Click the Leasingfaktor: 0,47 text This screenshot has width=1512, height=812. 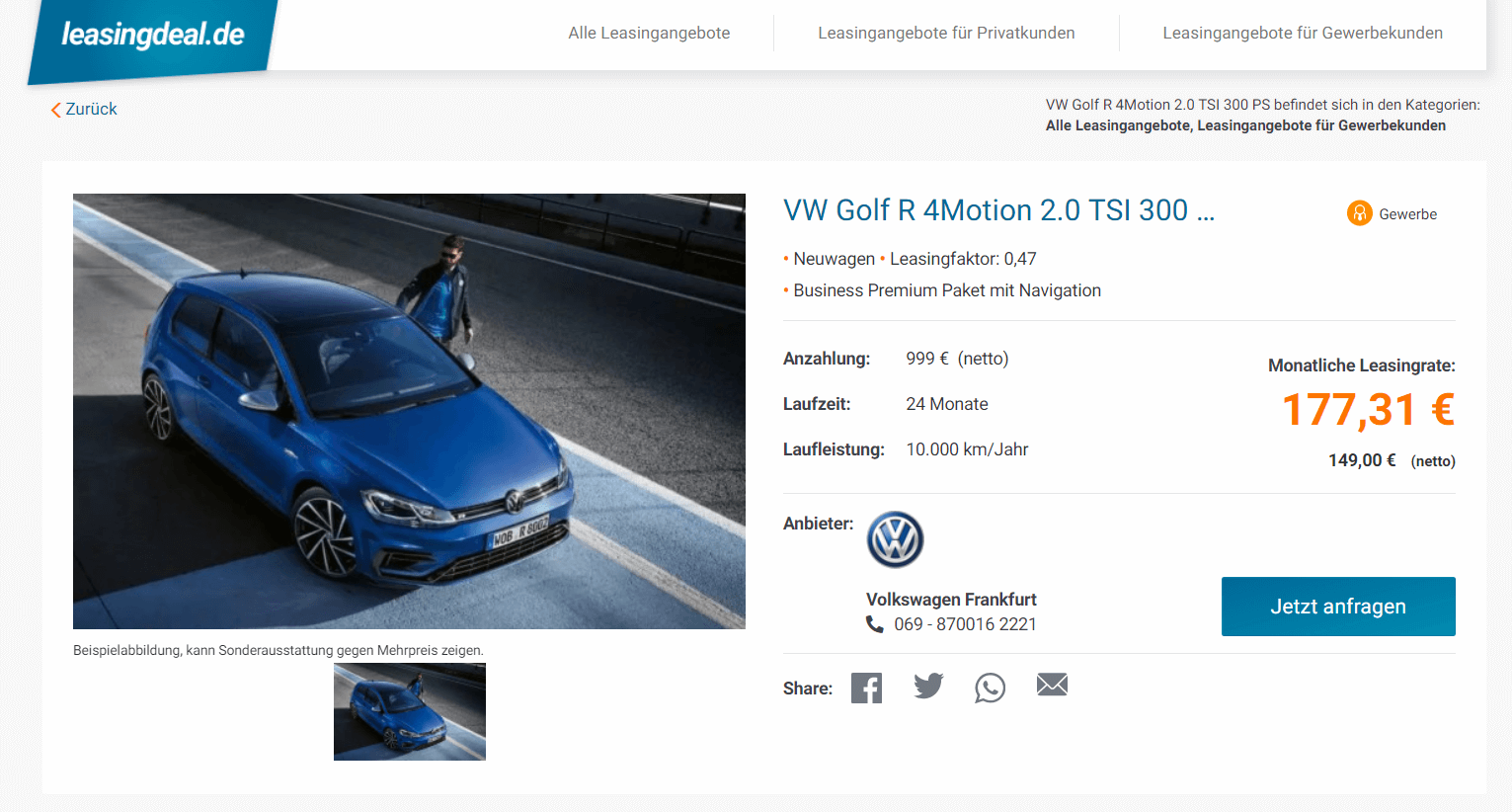click(x=963, y=259)
